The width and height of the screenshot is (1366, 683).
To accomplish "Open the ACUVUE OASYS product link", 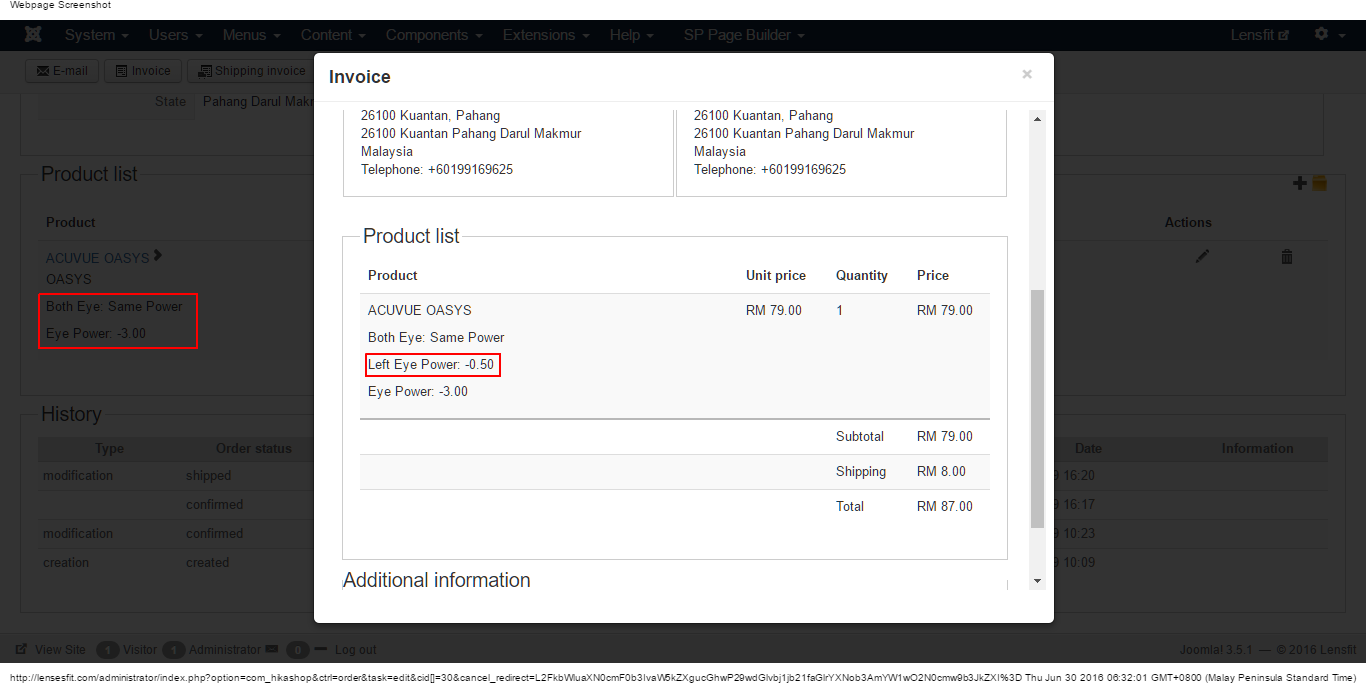I will pyautogui.click(x=97, y=258).
